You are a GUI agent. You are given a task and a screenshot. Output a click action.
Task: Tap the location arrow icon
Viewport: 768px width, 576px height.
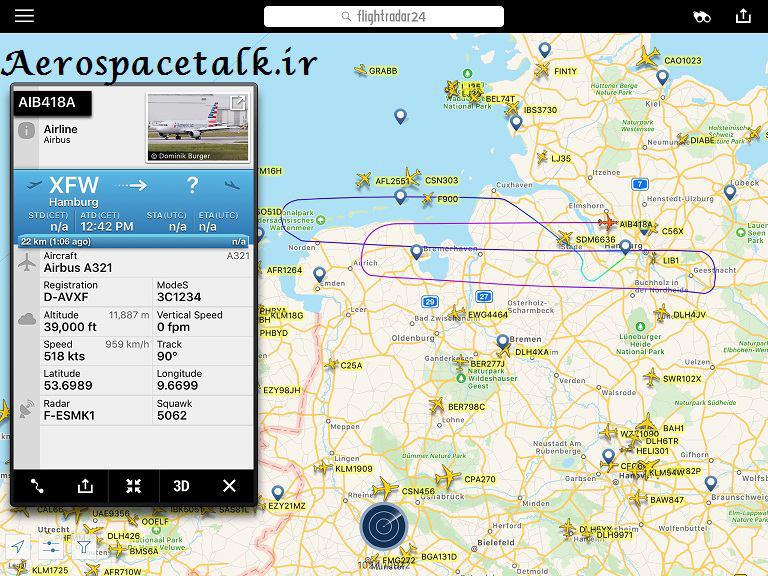pos(18,547)
